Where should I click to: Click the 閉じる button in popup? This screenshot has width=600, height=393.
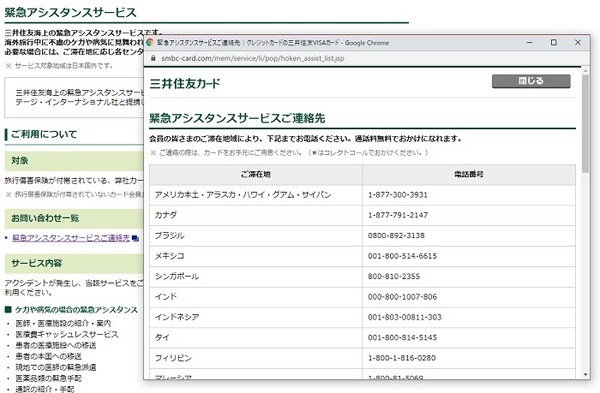(x=531, y=81)
